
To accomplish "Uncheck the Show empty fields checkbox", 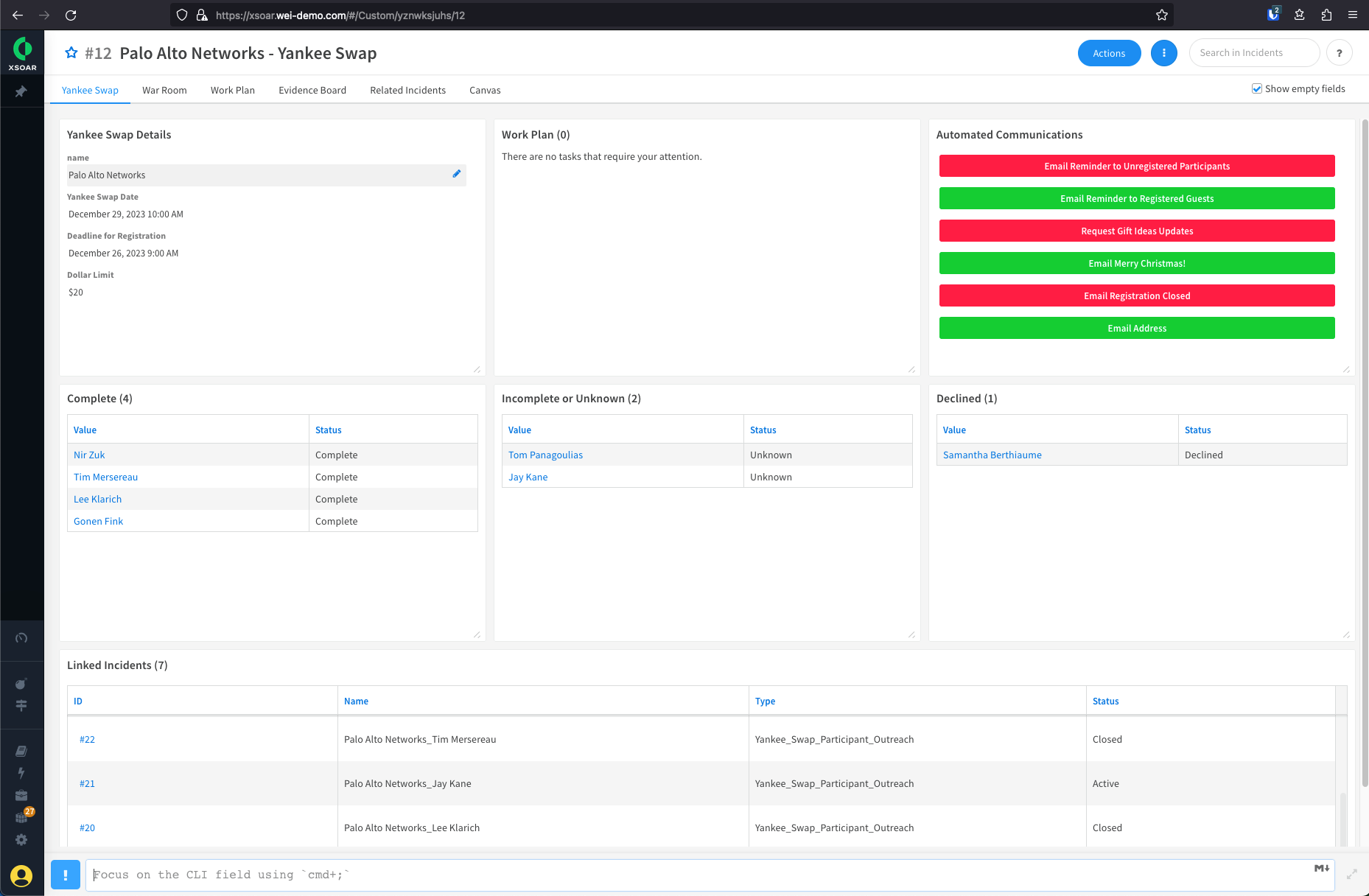I will pos(1256,88).
